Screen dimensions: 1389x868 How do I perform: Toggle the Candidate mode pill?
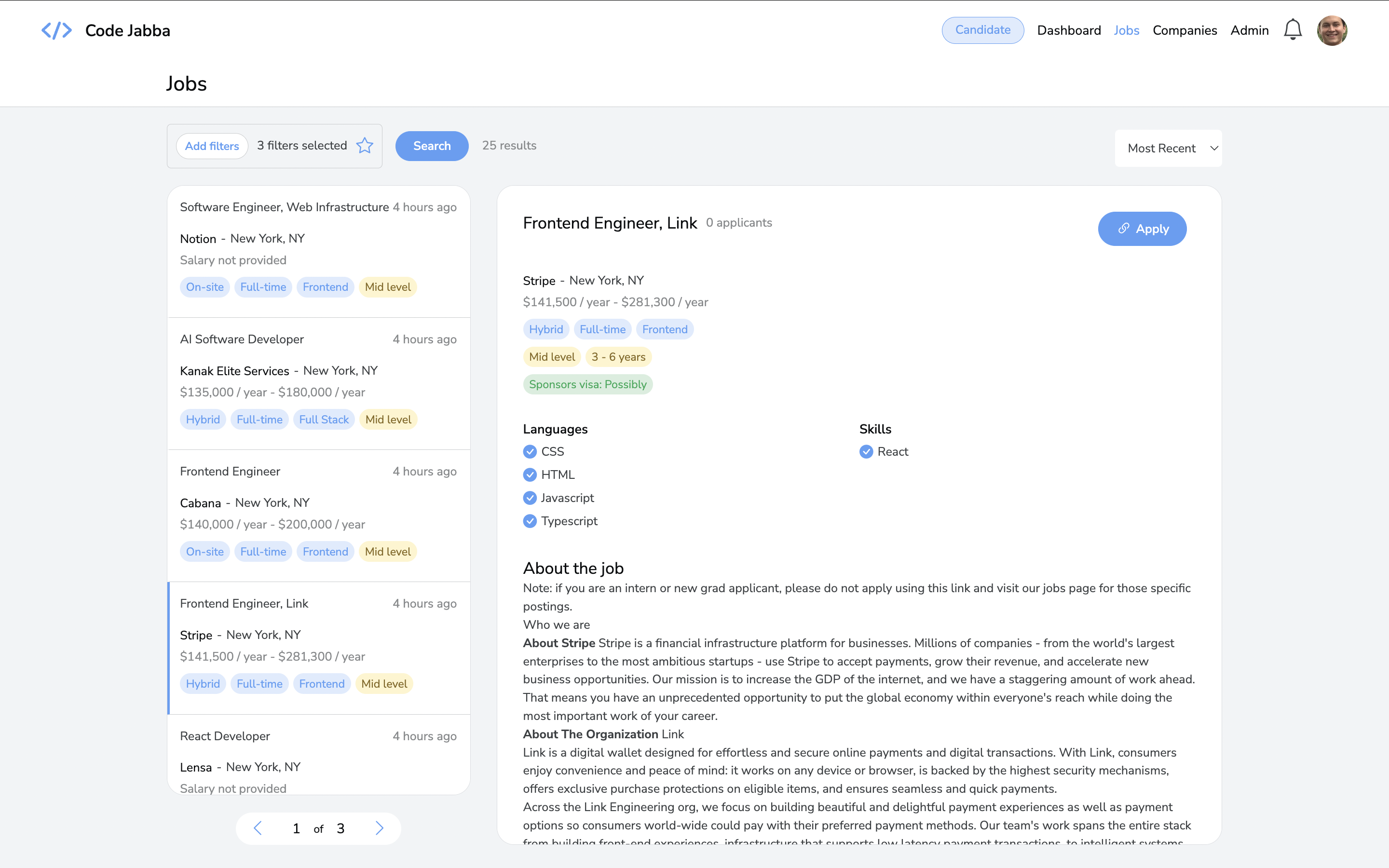click(x=982, y=30)
